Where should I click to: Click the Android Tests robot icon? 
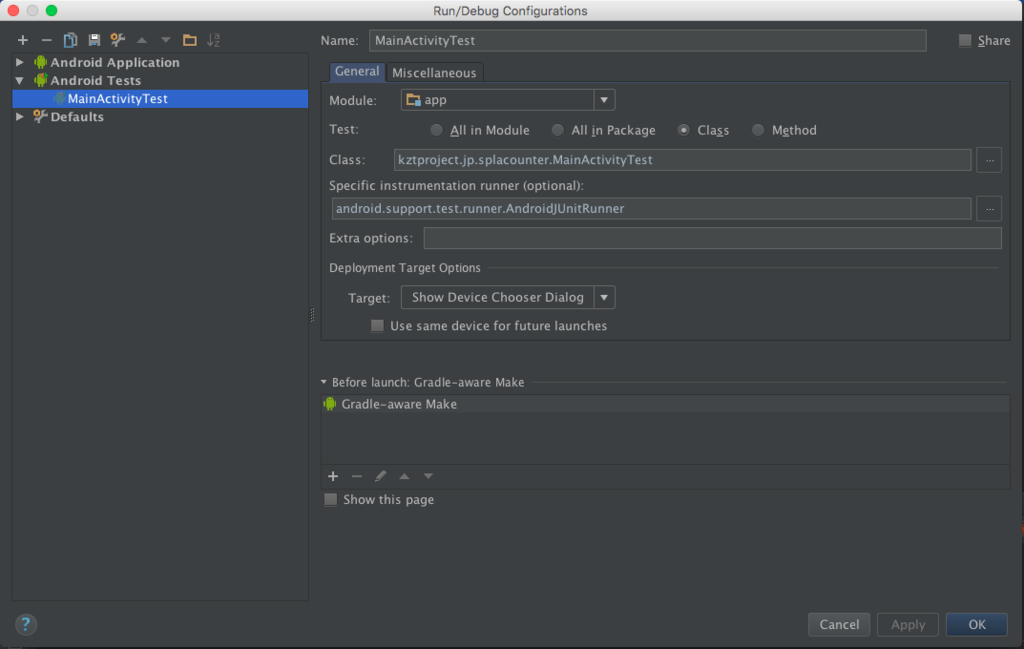click(40, 80)
